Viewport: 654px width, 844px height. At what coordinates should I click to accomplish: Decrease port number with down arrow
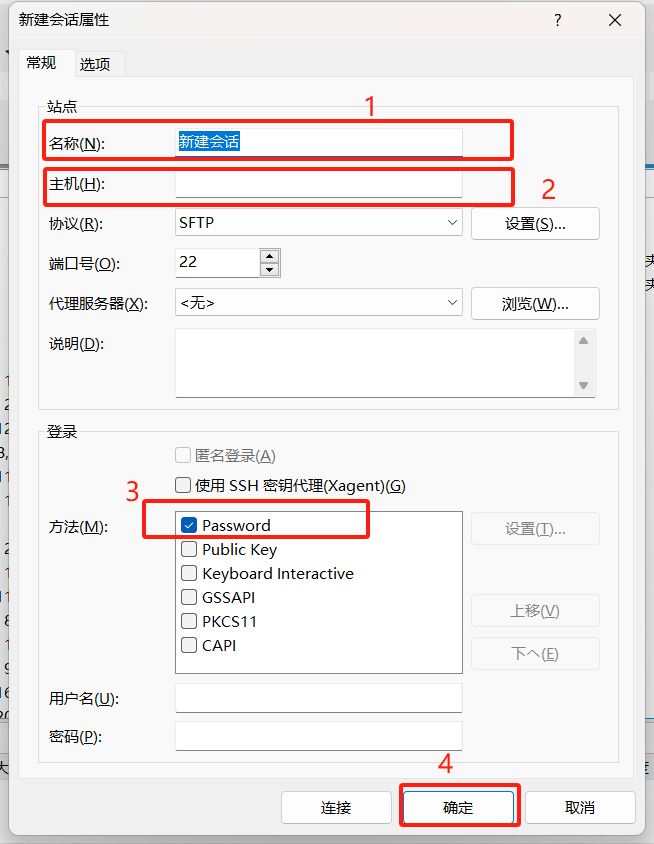[270, 270]
